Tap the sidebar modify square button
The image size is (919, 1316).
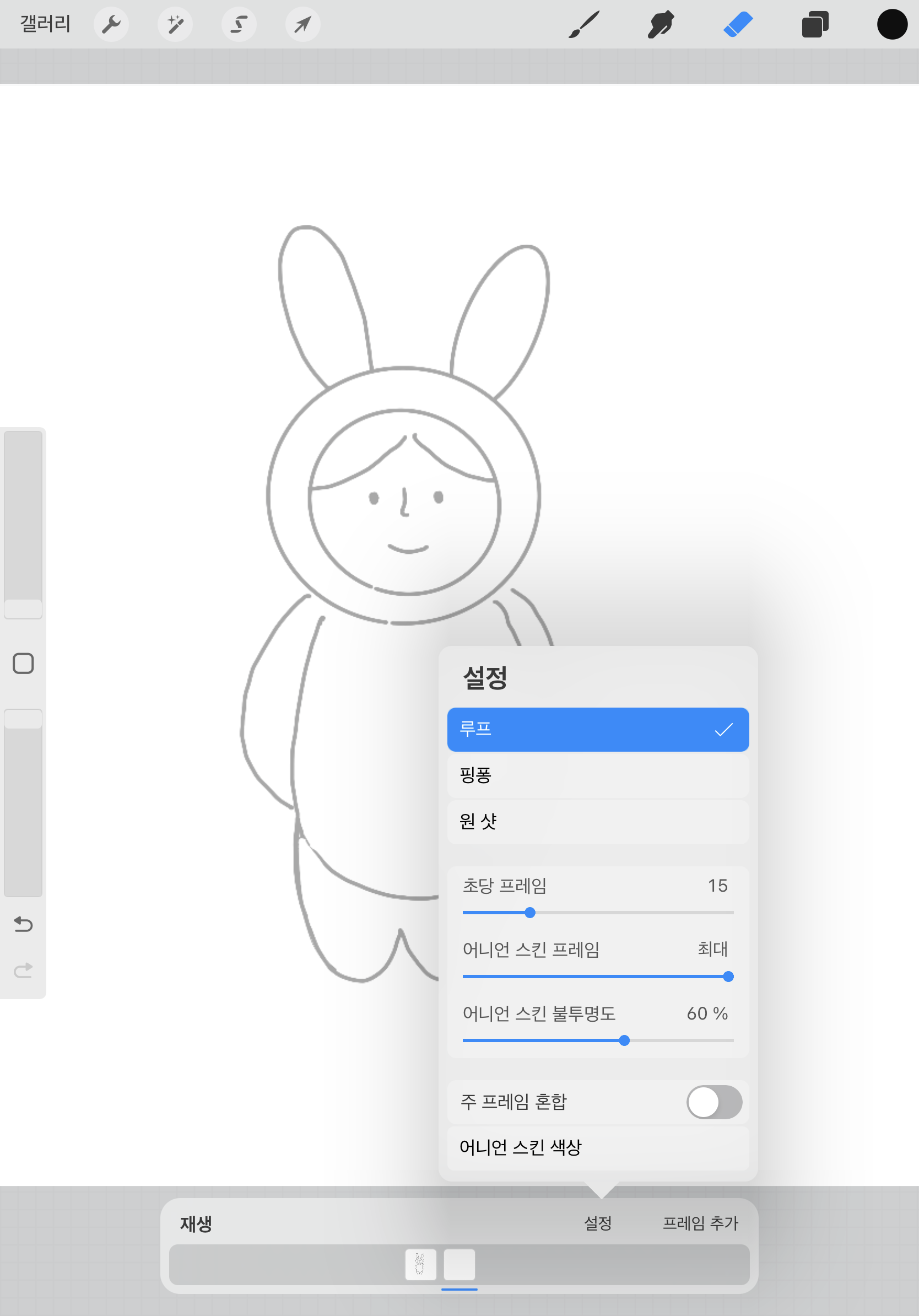point(23,664)
